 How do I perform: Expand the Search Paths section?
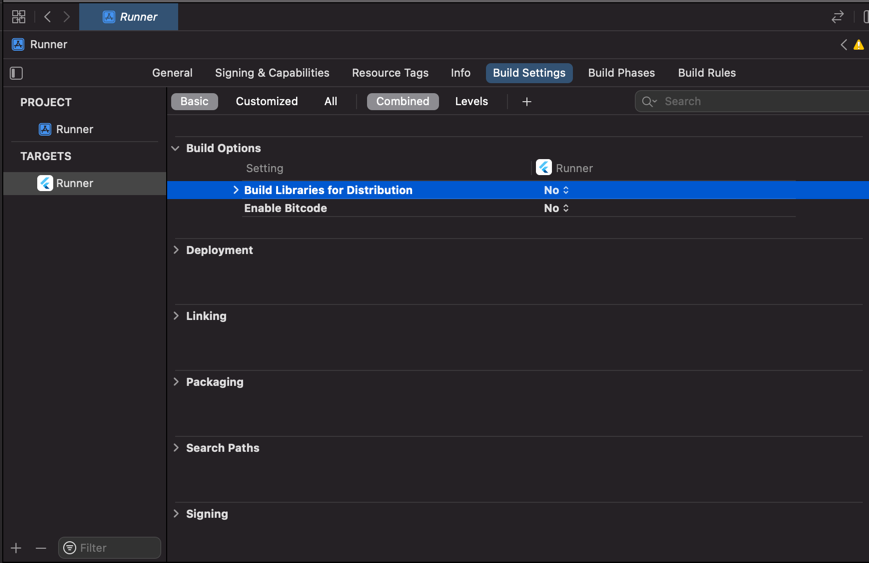[x=176, y=448]
